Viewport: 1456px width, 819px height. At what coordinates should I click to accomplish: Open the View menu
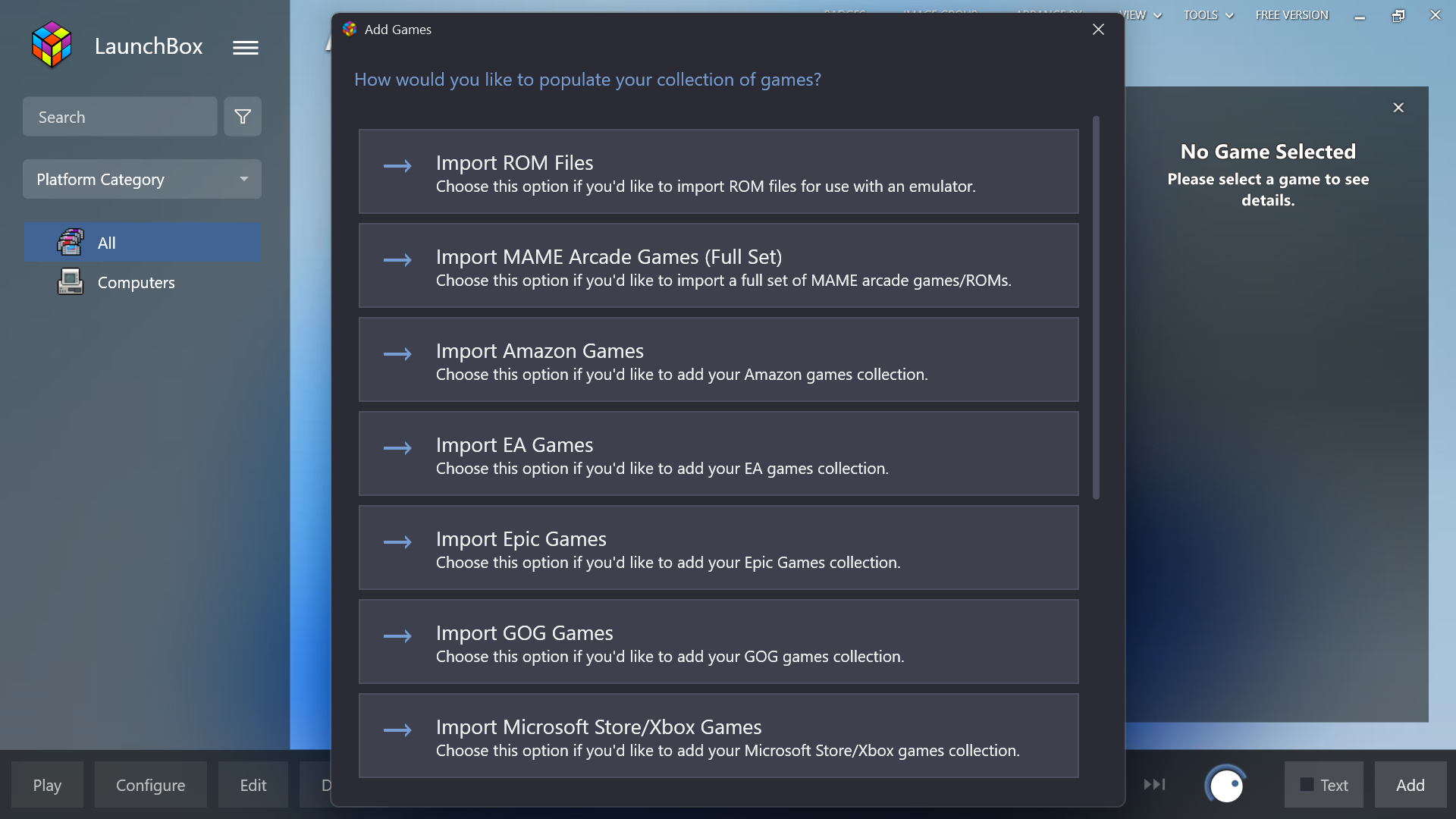click(1141, 15)
